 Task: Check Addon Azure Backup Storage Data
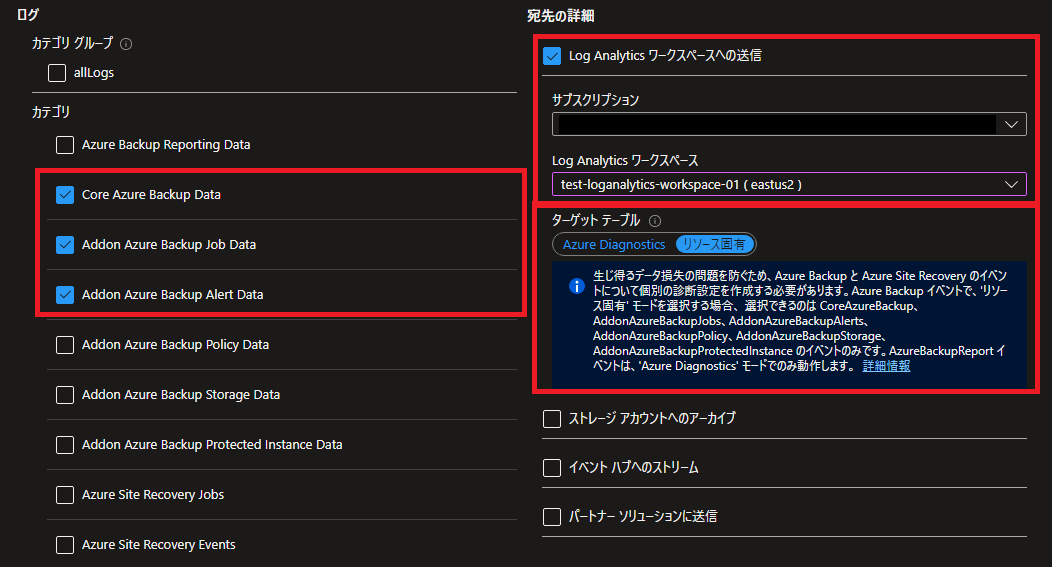click(65, 395)
